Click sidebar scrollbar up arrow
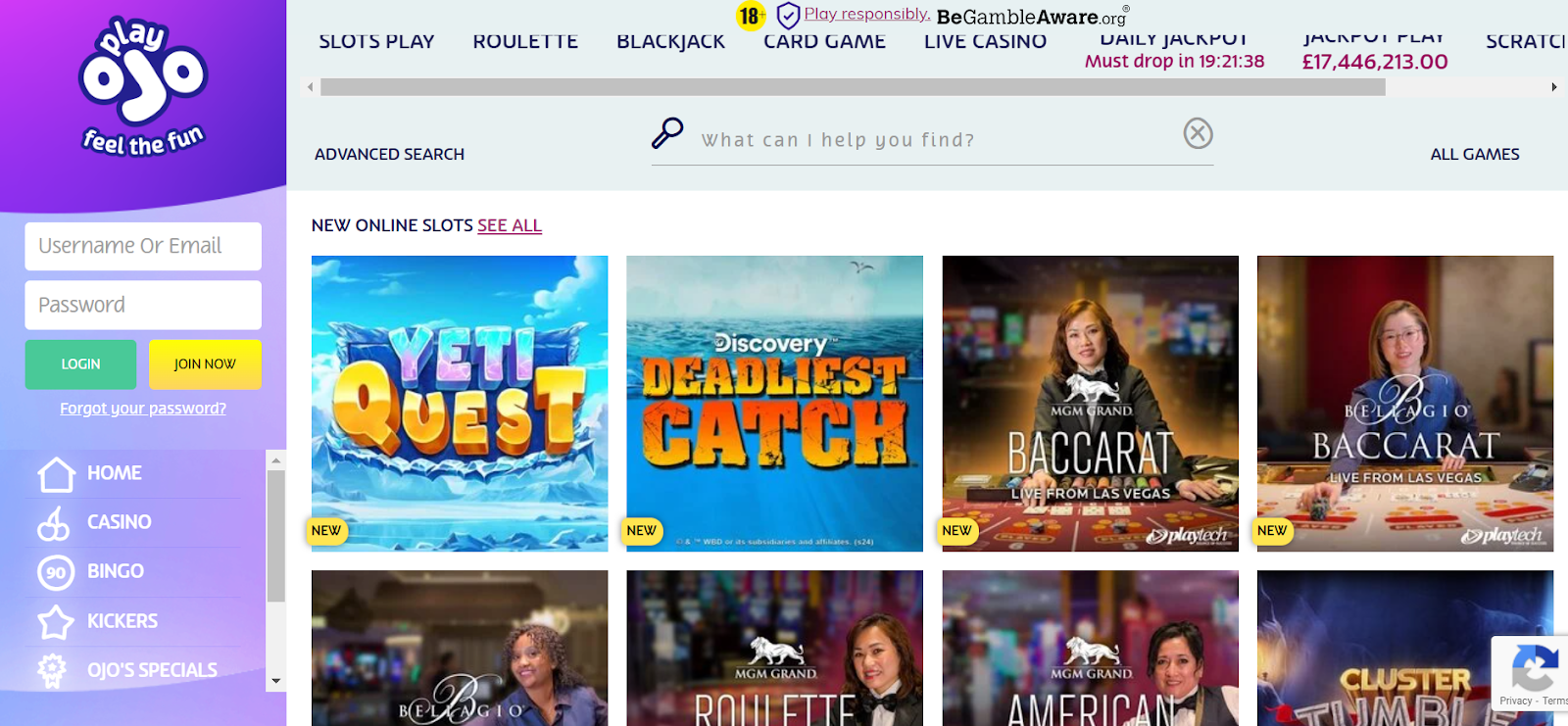 click(276, 460)
